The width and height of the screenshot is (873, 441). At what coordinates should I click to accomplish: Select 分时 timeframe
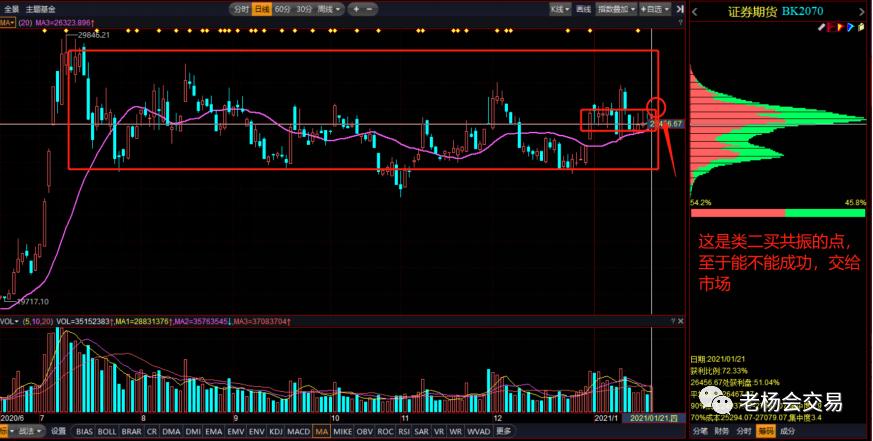coord(241,9)
